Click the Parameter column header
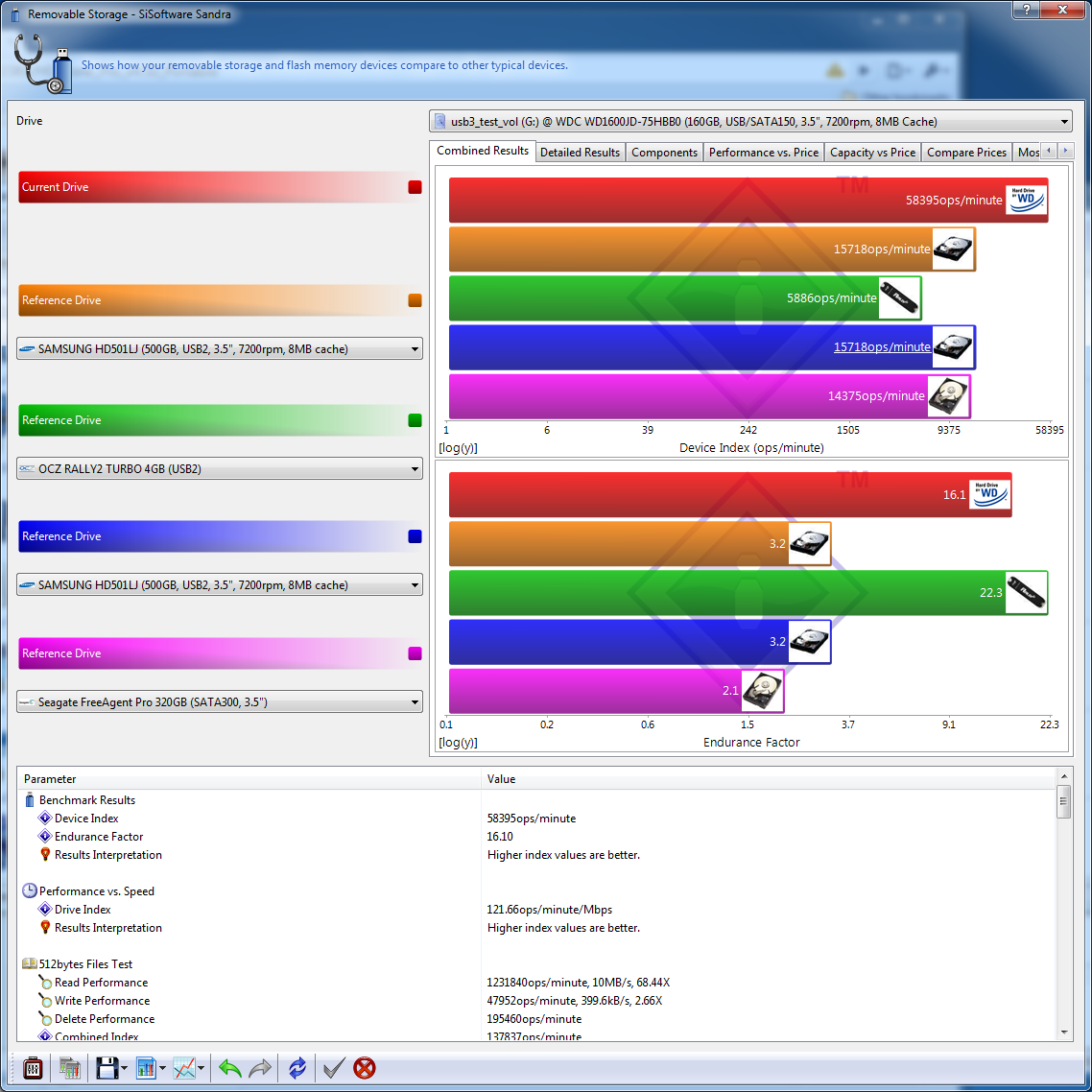Screen dimensions: 1092x1092 click(250, 778)
